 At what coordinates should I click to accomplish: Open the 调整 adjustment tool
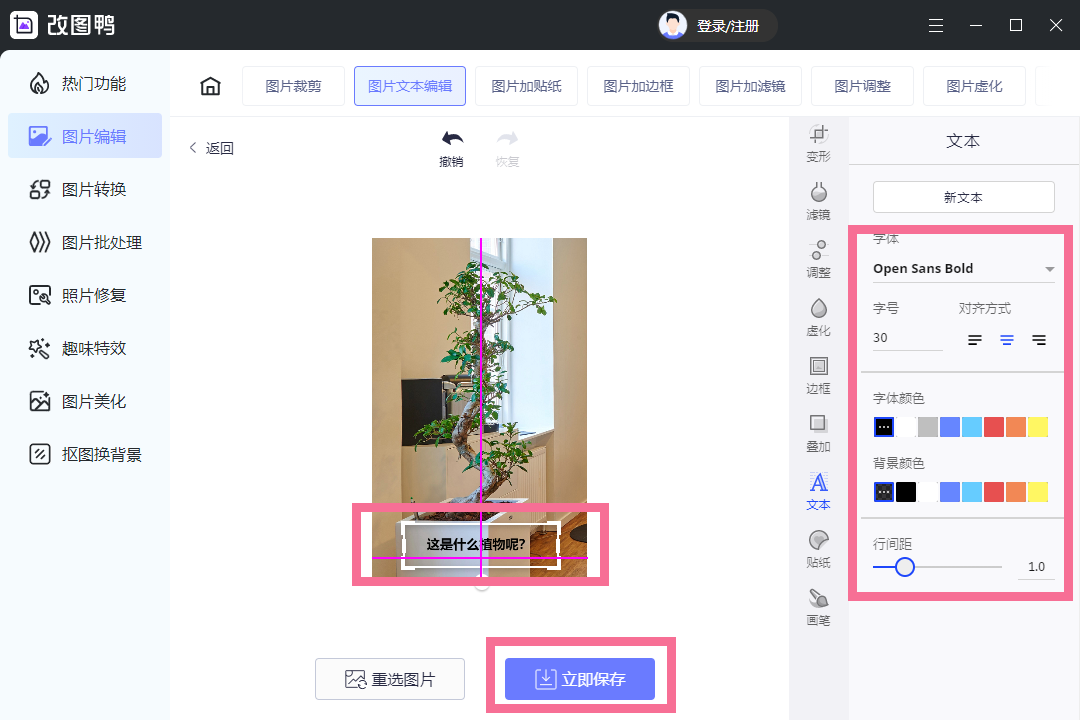[818, 259]
